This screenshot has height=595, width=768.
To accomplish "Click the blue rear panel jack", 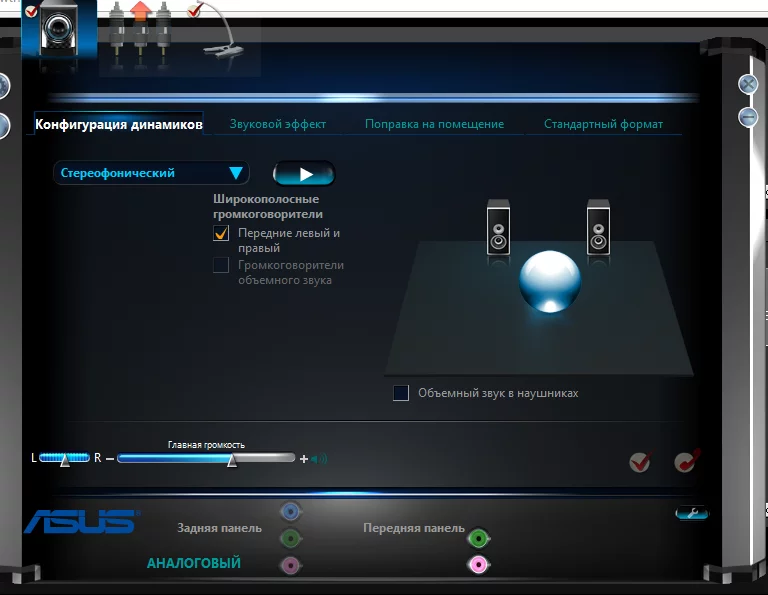I will tap(290, 512).
